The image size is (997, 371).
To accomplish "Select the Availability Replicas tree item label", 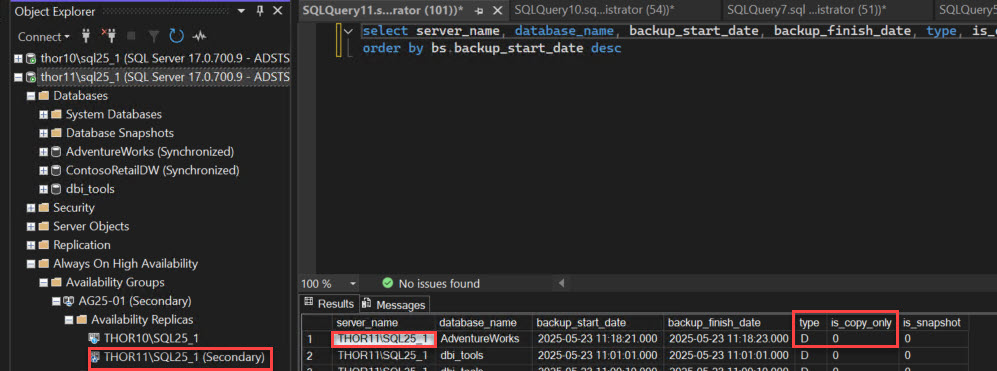I will tap(142, 319).
